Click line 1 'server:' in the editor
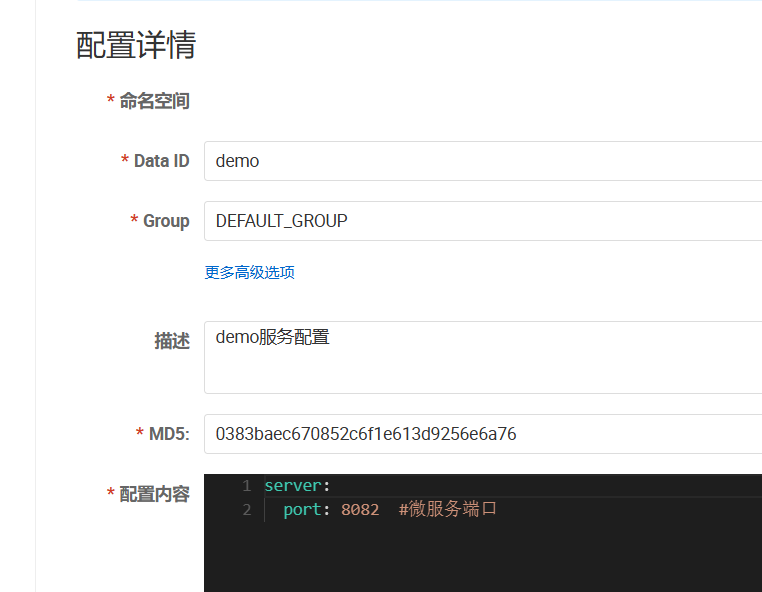 (x=297, y=486)
